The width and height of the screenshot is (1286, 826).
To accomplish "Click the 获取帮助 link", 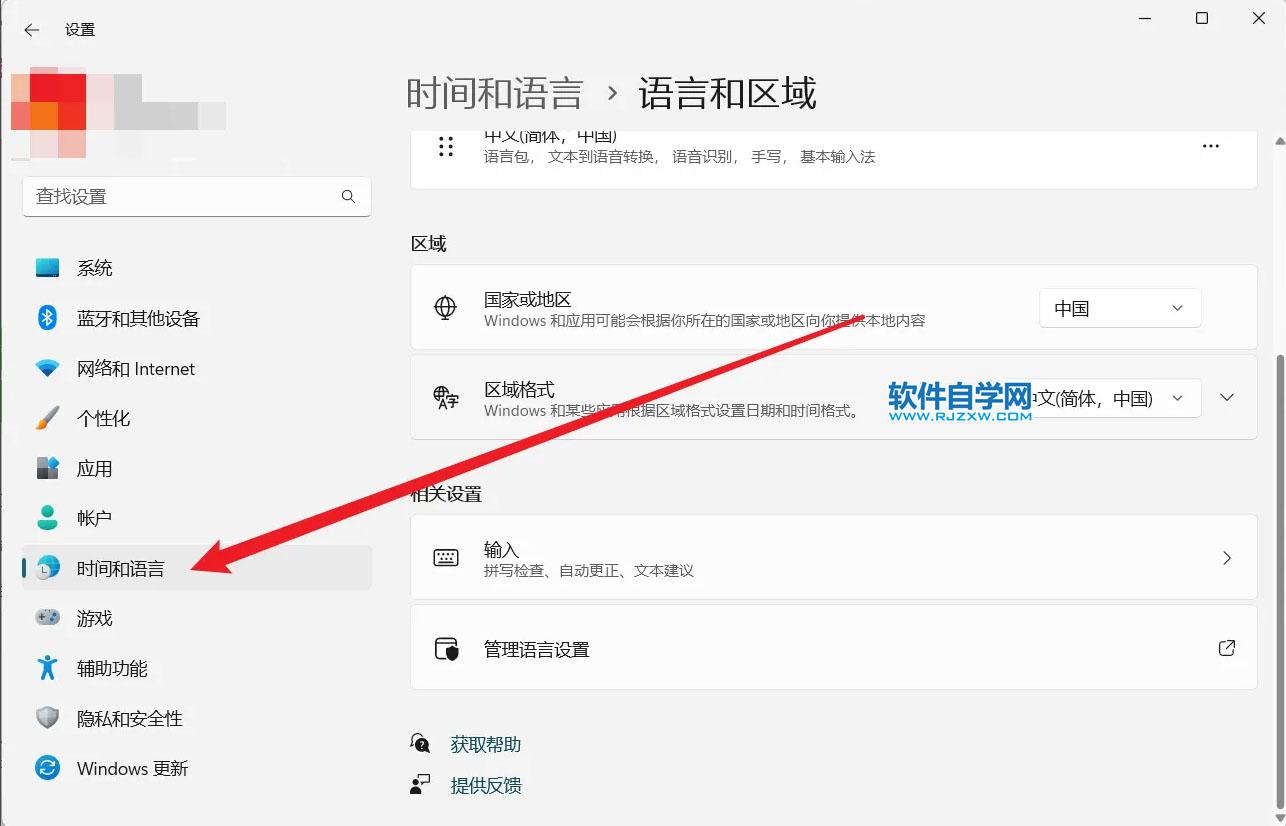I will coord(486,743).
